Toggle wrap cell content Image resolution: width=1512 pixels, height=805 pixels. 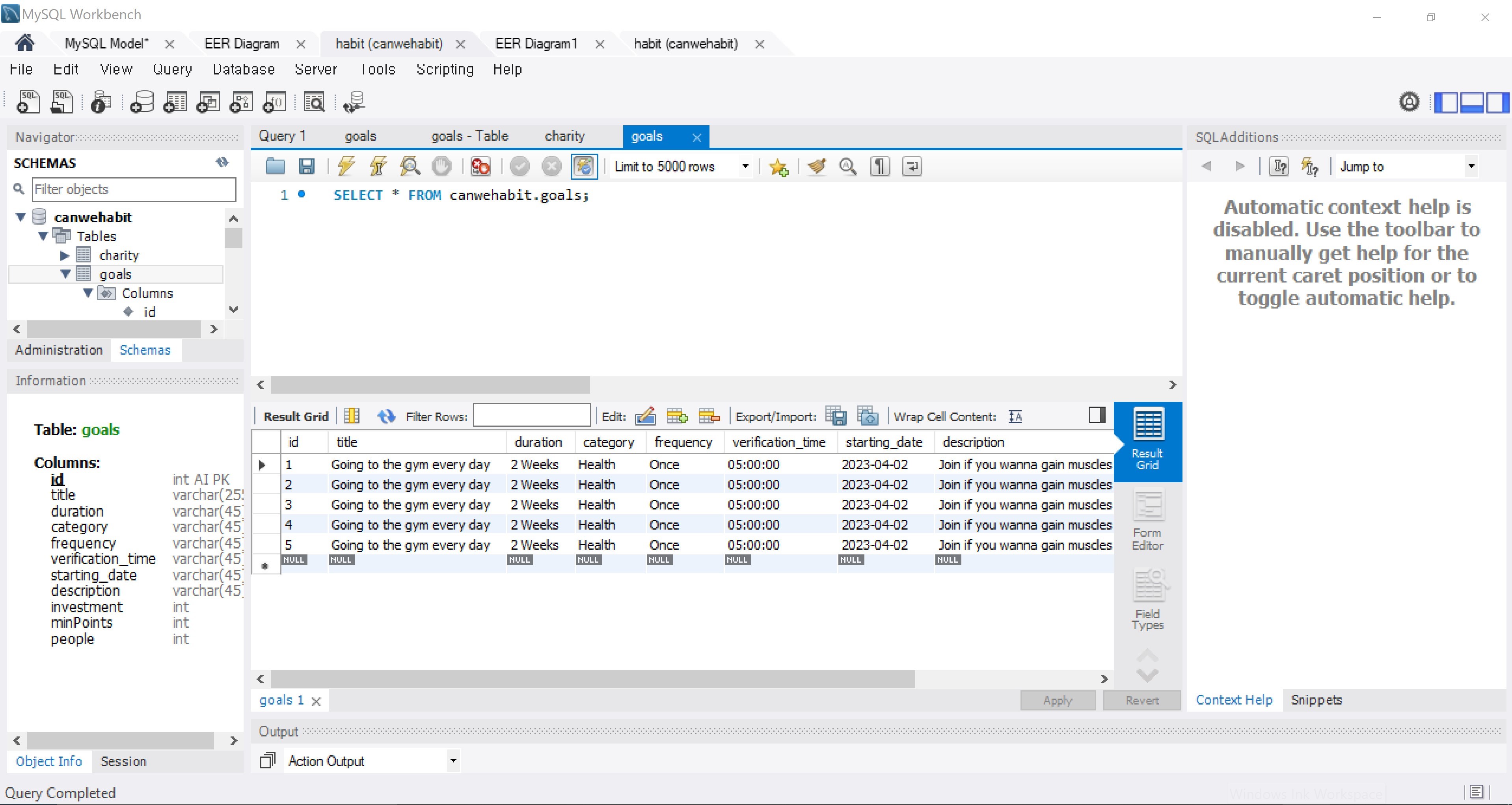1015,416
